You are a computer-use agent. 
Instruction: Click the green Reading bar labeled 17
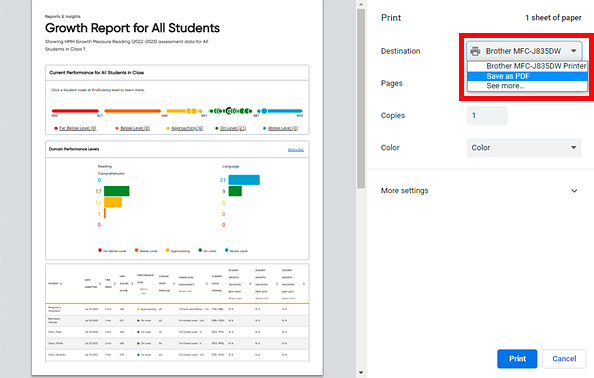click(117, 191)
